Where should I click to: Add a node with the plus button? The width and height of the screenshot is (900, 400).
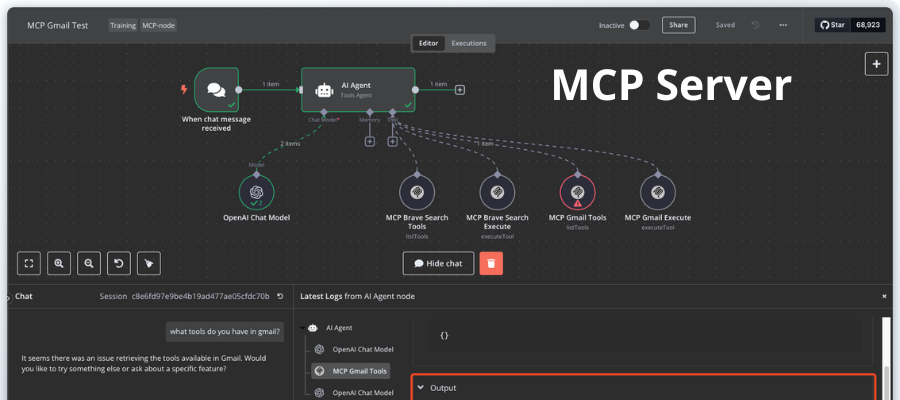[x=876, y=64]
